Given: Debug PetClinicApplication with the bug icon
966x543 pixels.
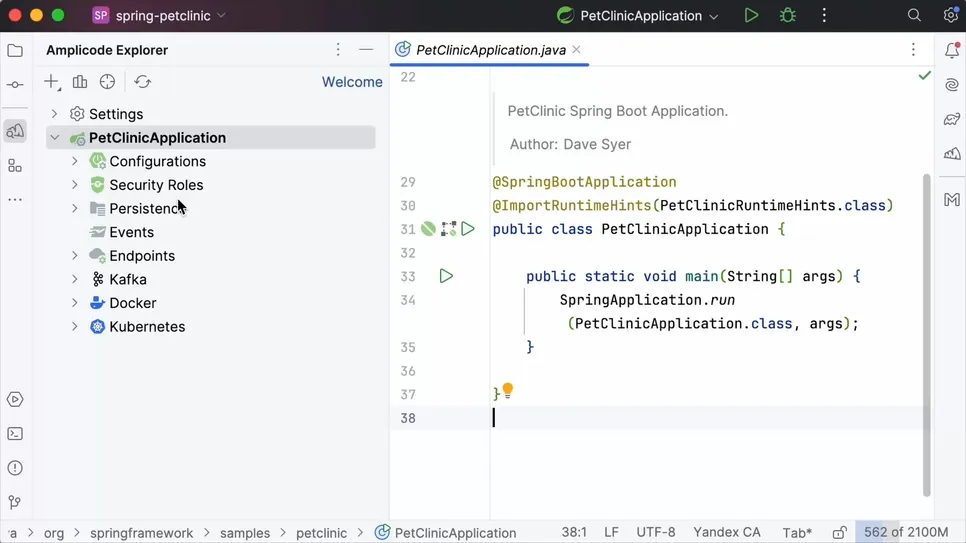Looking at the screenshot, I should [x=787, y=15].
